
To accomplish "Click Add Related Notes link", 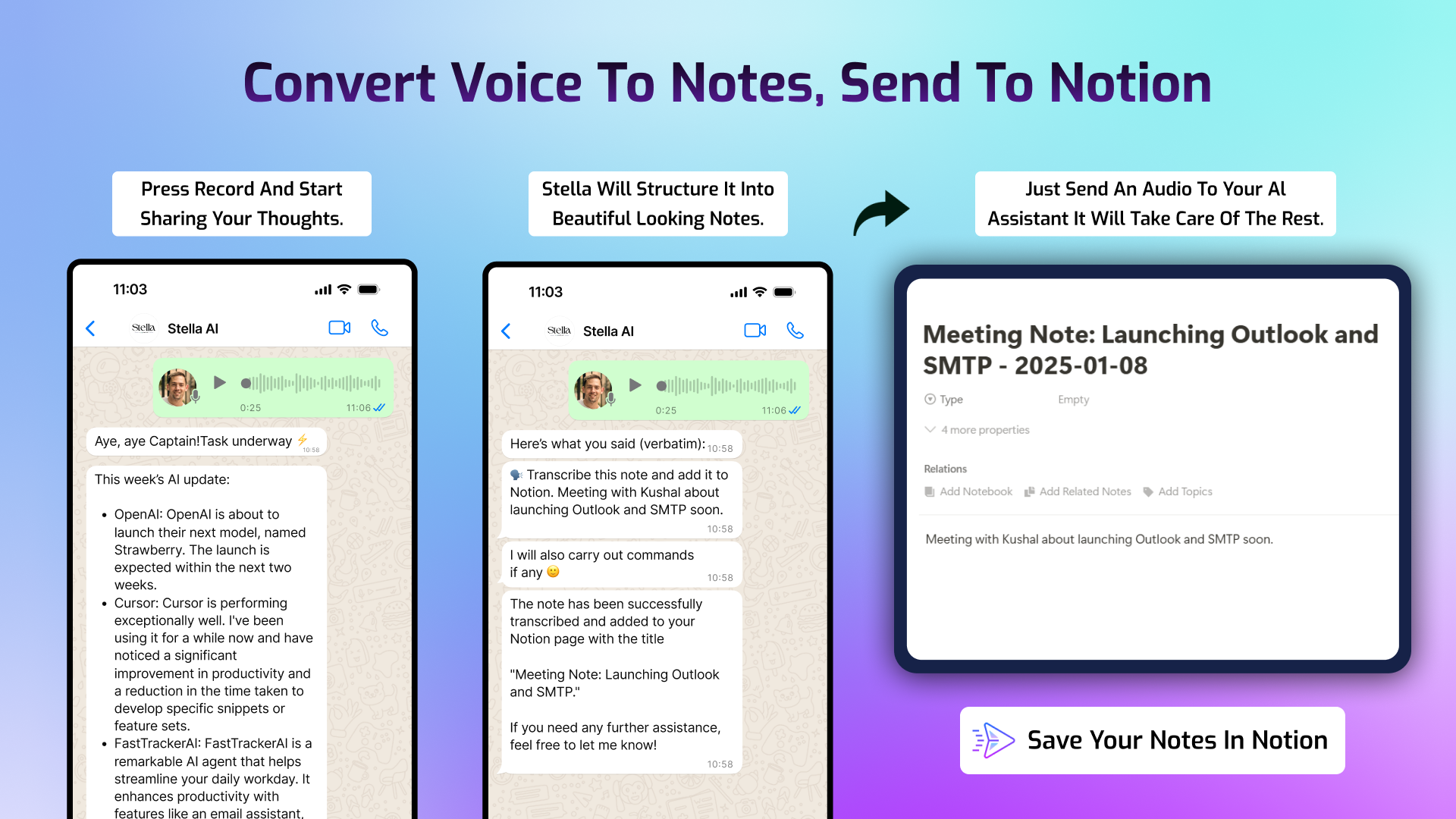I will coord(1083,491).
